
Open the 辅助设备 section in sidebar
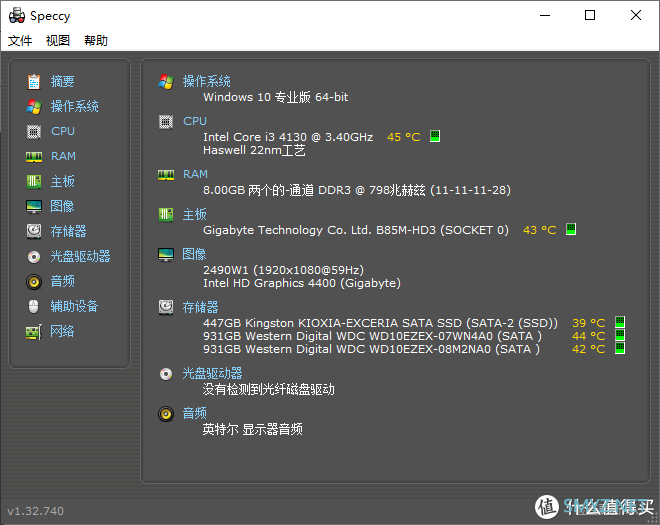click(x=75, y=306)
